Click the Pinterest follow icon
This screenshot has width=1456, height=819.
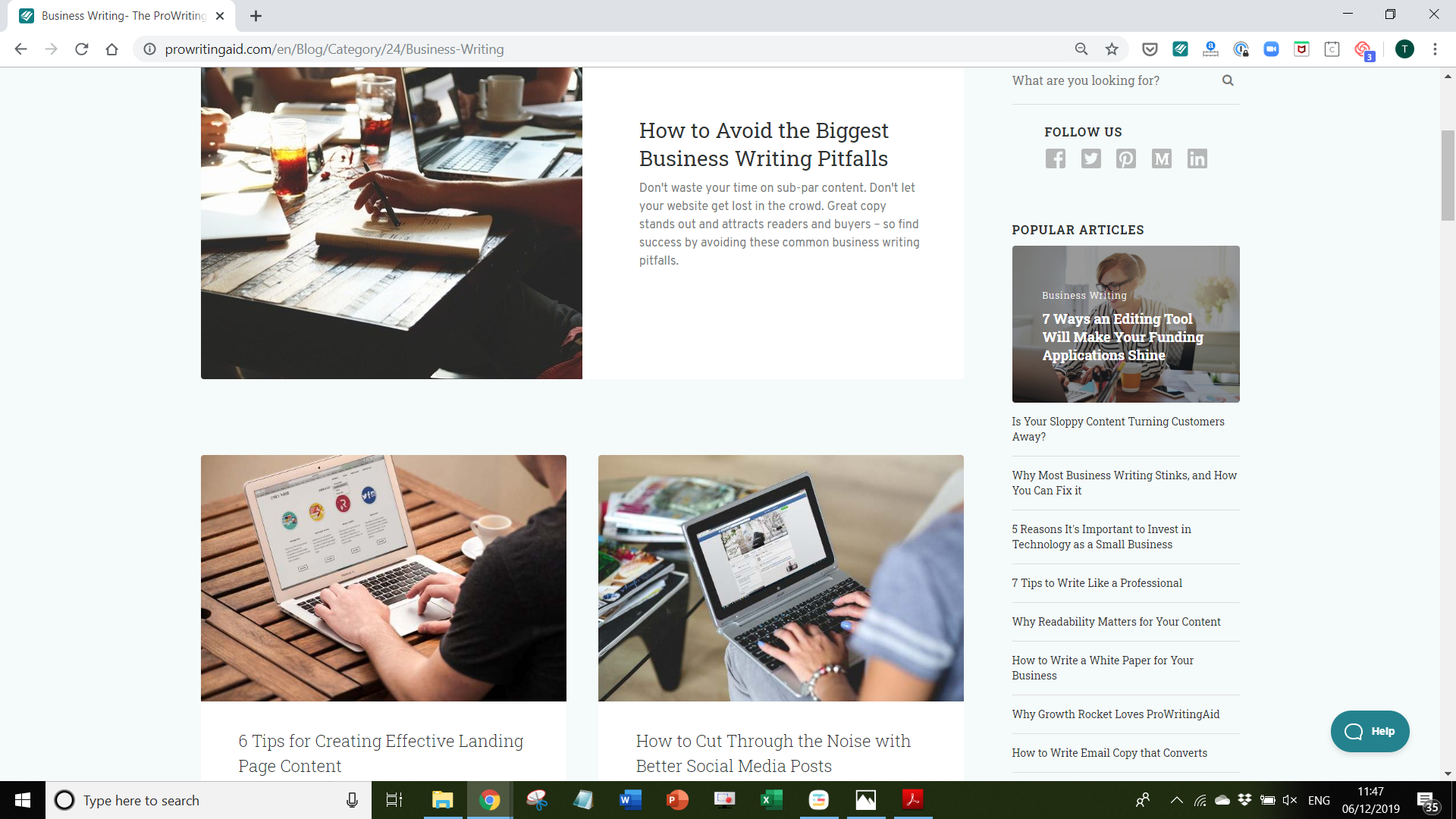click(1126, 158)
